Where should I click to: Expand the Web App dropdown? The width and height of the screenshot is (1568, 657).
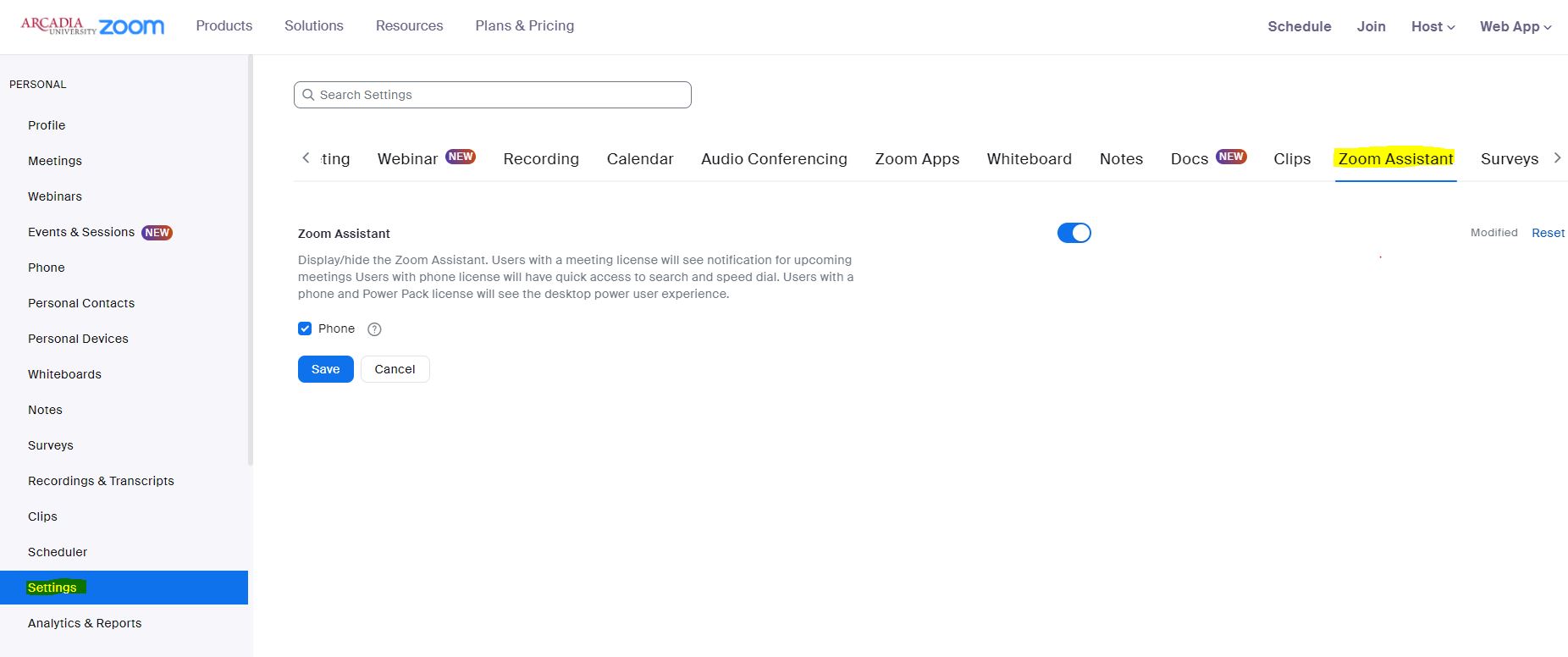(x=1516, y=26)
